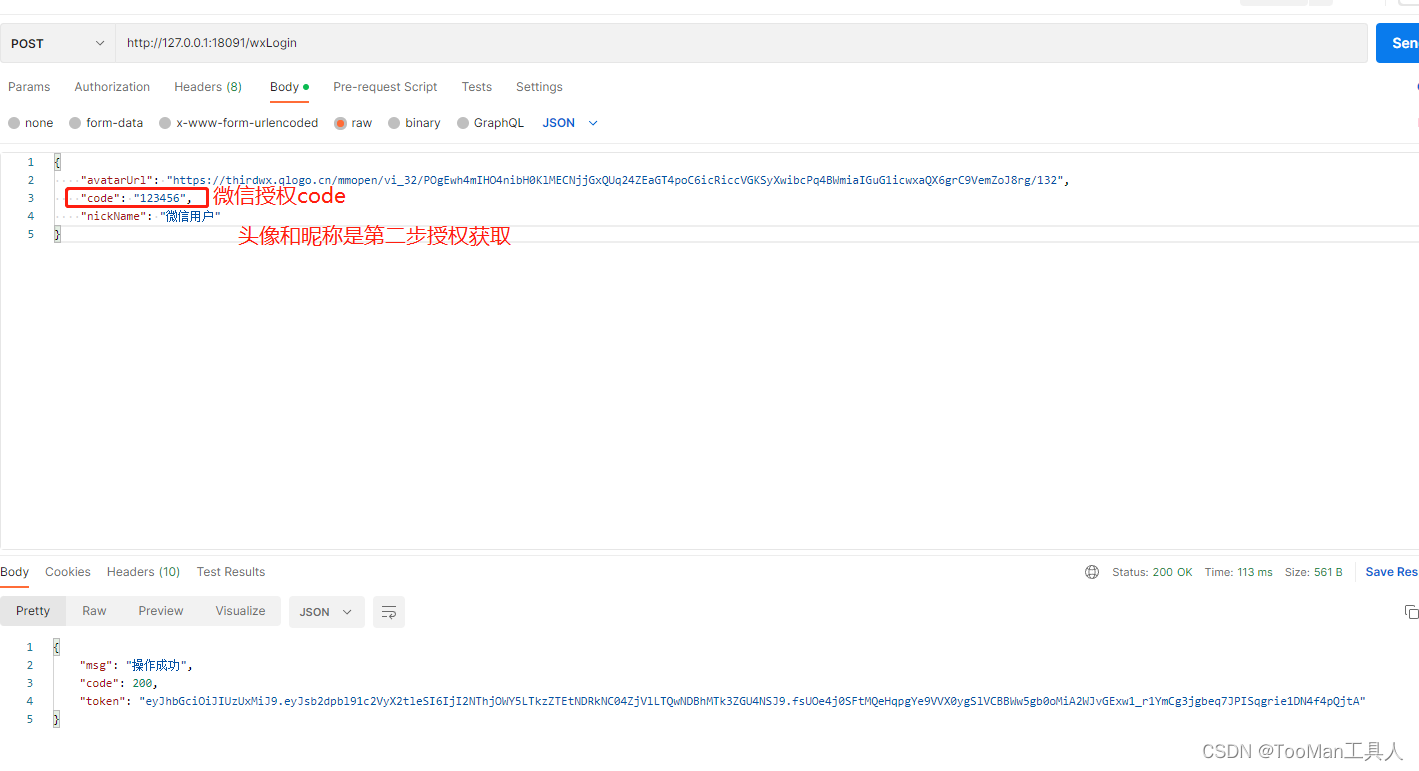This screenshot has width=1419, height=771.
Task: Click the globe network information icon
Action: (1092, 571)
